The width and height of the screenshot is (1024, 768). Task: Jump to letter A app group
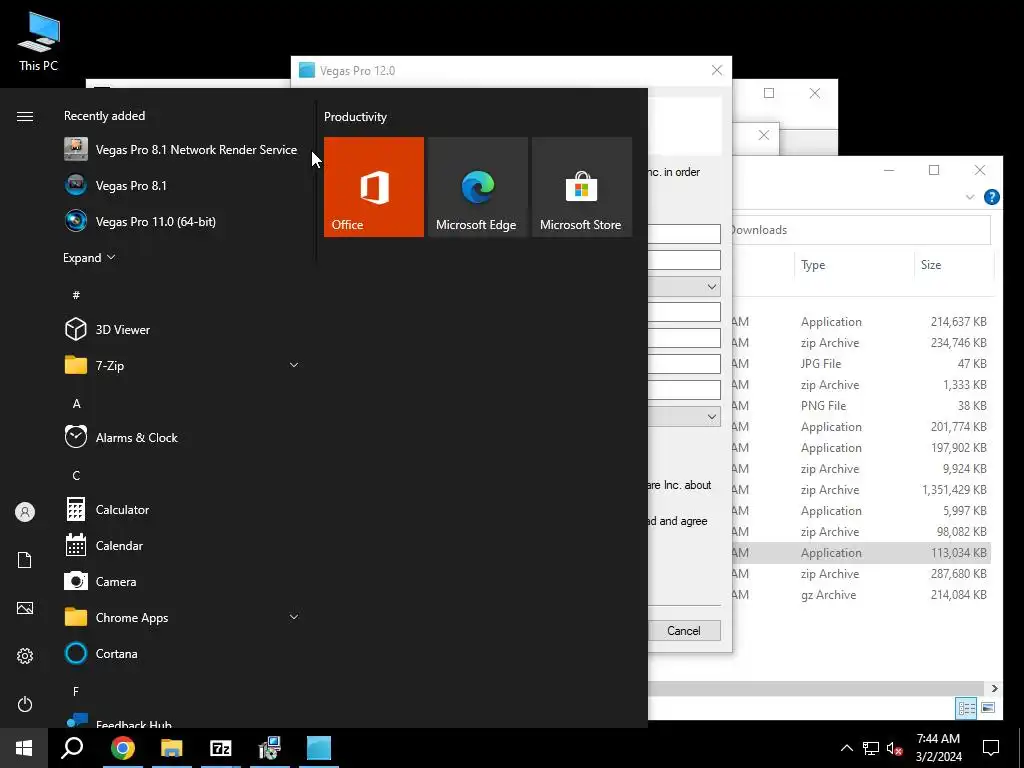[76, 404]
